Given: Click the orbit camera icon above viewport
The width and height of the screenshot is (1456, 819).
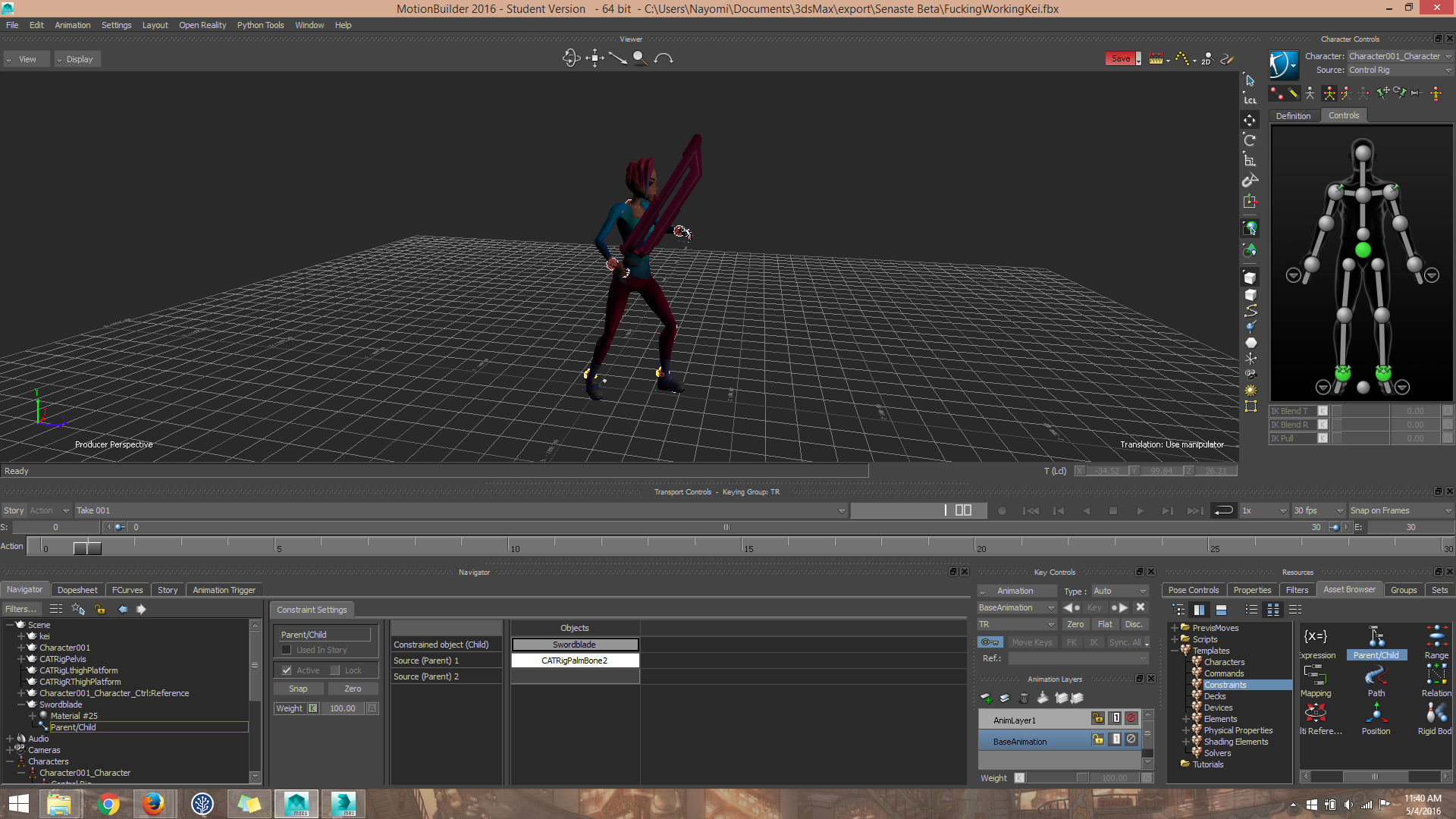Looking at the screenshot, I should tap(571, 58).
